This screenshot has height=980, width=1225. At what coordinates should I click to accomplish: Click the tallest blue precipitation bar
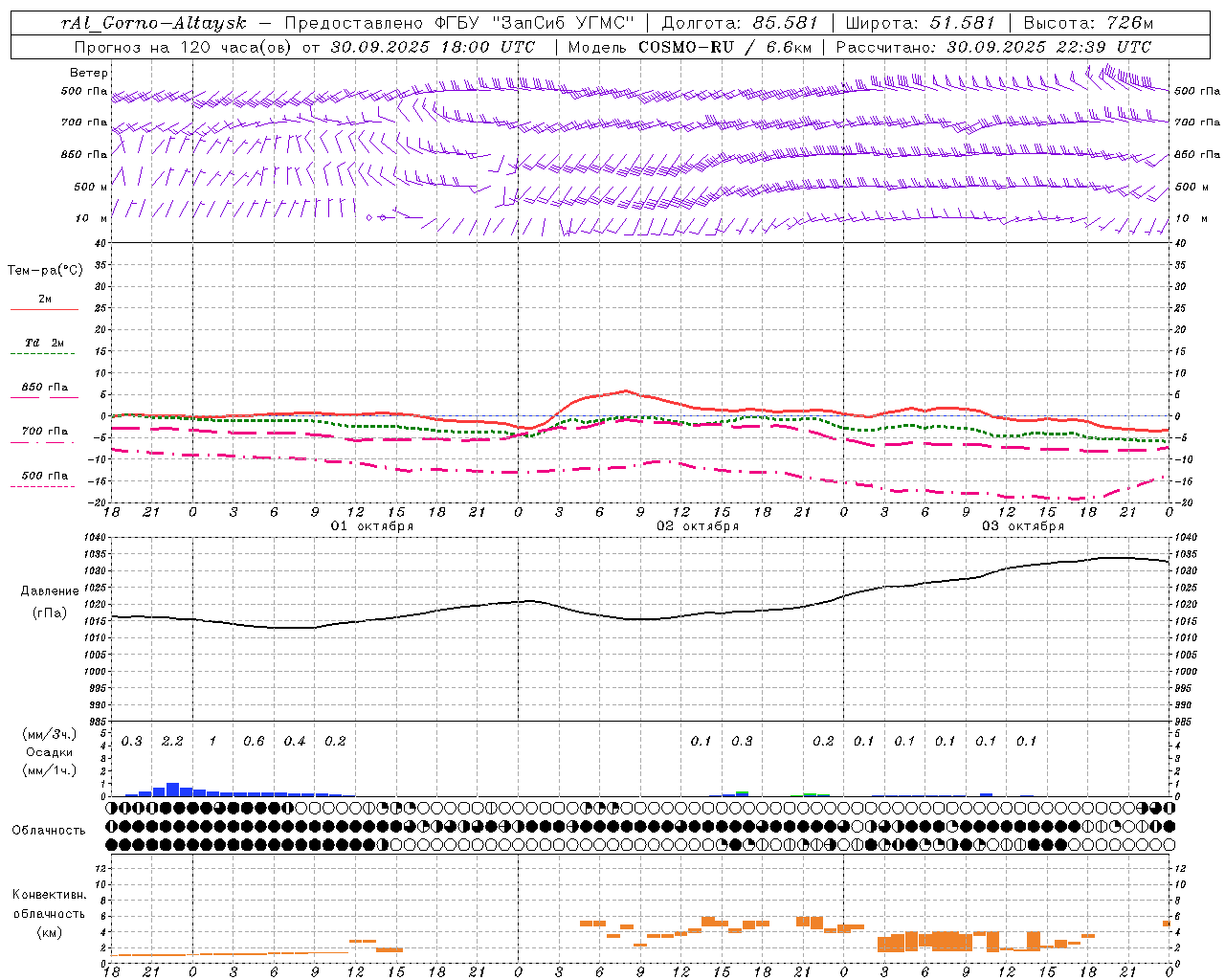[x=172, y=790]
